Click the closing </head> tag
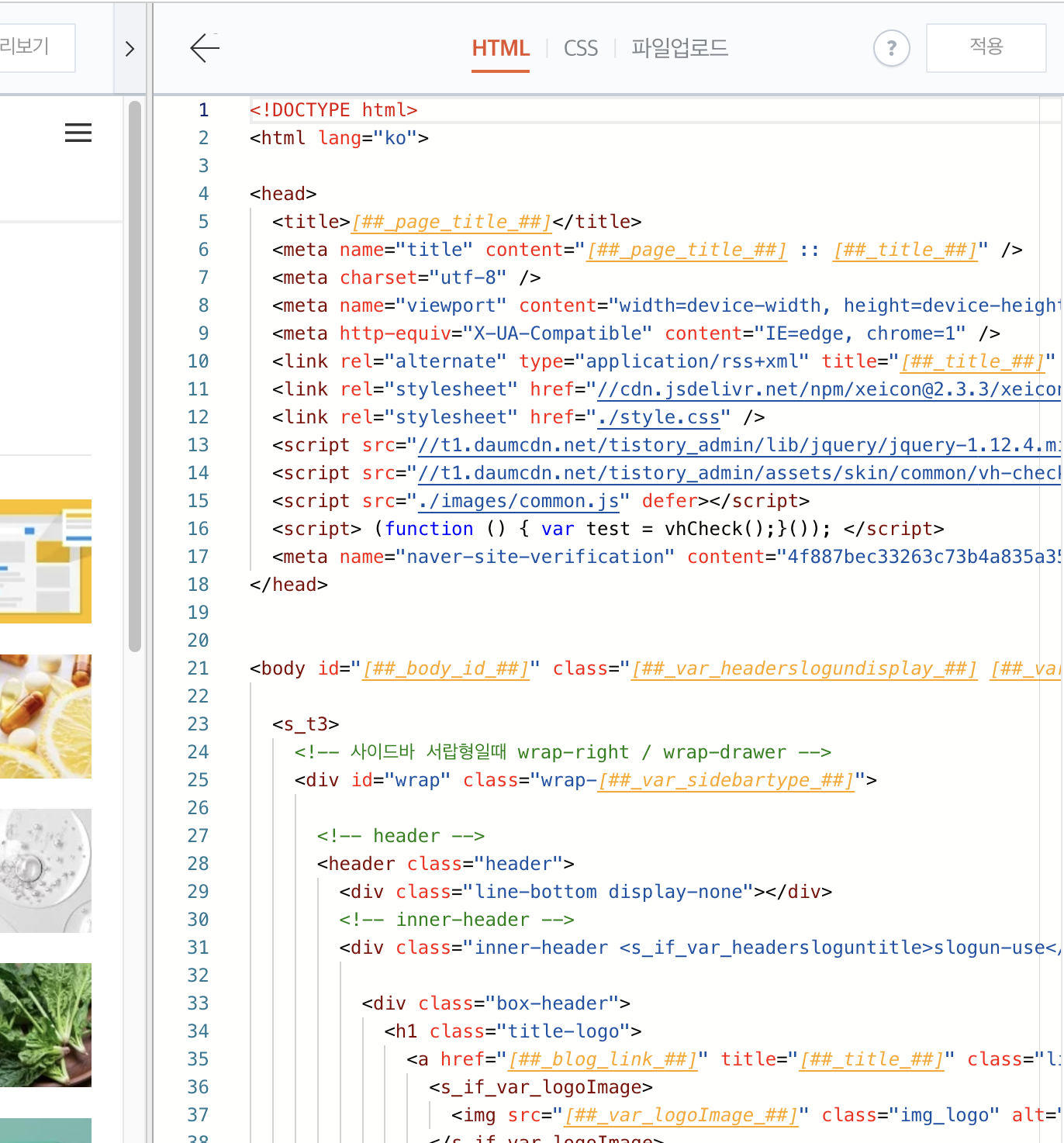Screen dimensions: 1064x1143 tap(288, 585)
